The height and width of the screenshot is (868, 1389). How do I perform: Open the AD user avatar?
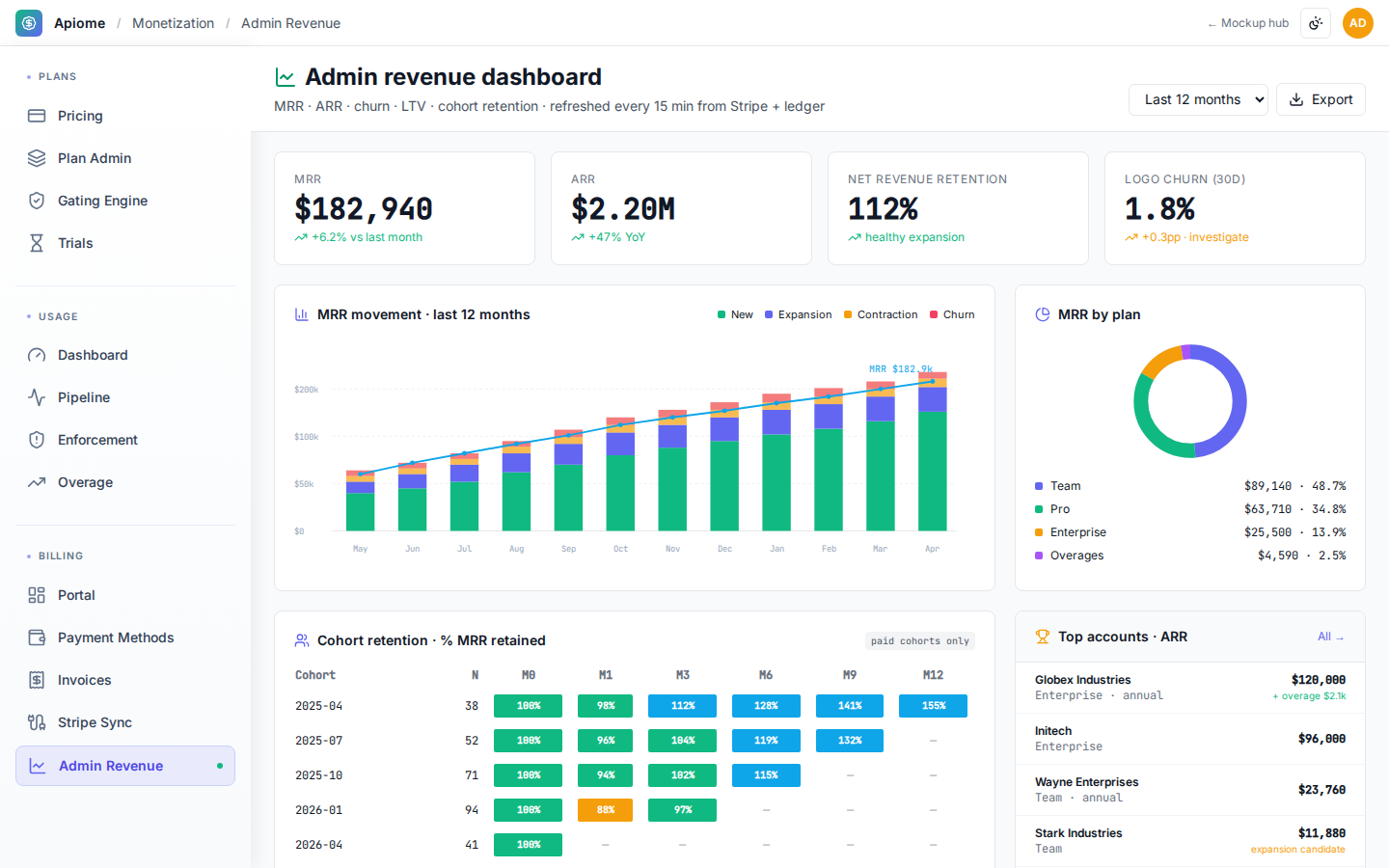tap(1358, 23)
